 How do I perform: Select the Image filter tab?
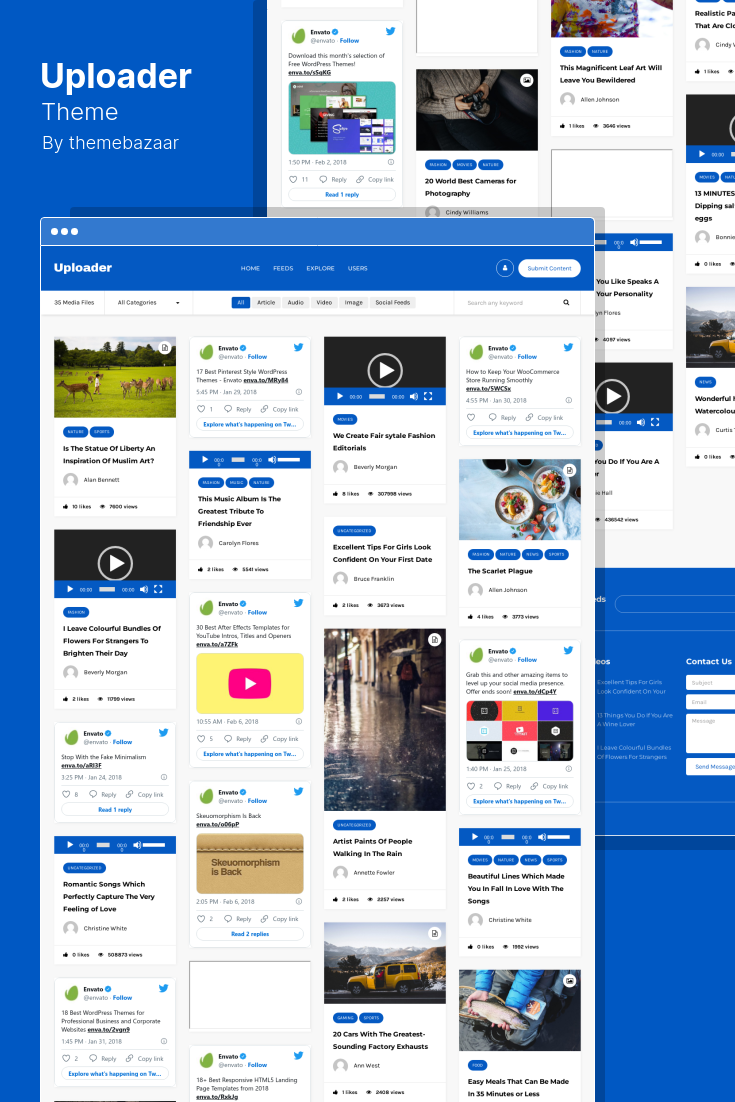pyautogui.click(x=353, y=303)
